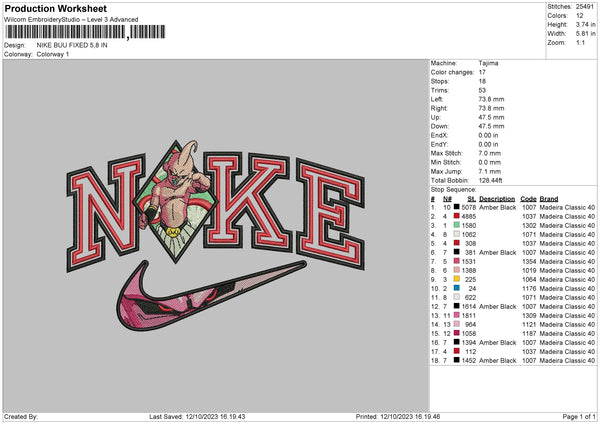Screen dimensions: 600x424
Task: Select the Stitches value '25491'
Action: coord(585,7)
